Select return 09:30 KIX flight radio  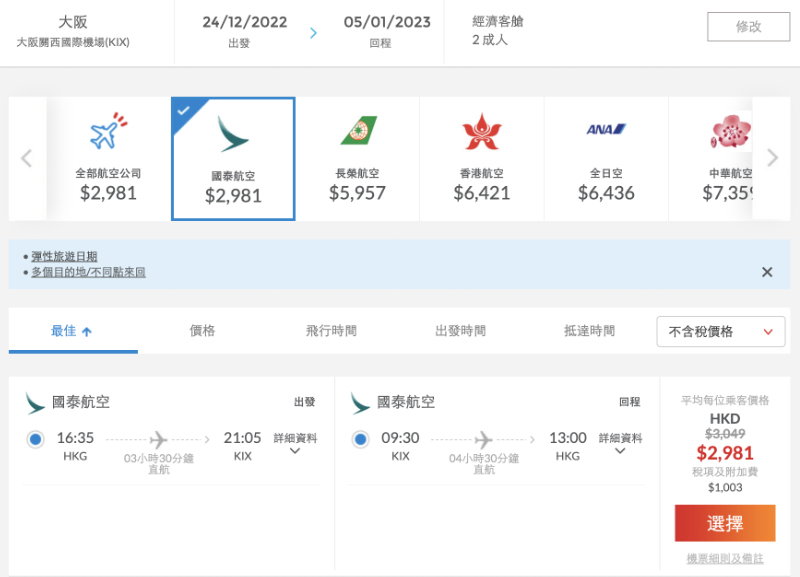click(360, 439)
